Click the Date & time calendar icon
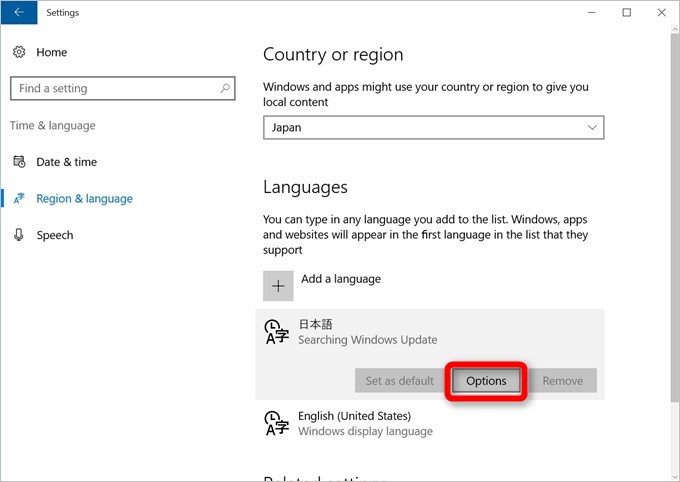This screenshot has height=482, width=680. (19, 162)
